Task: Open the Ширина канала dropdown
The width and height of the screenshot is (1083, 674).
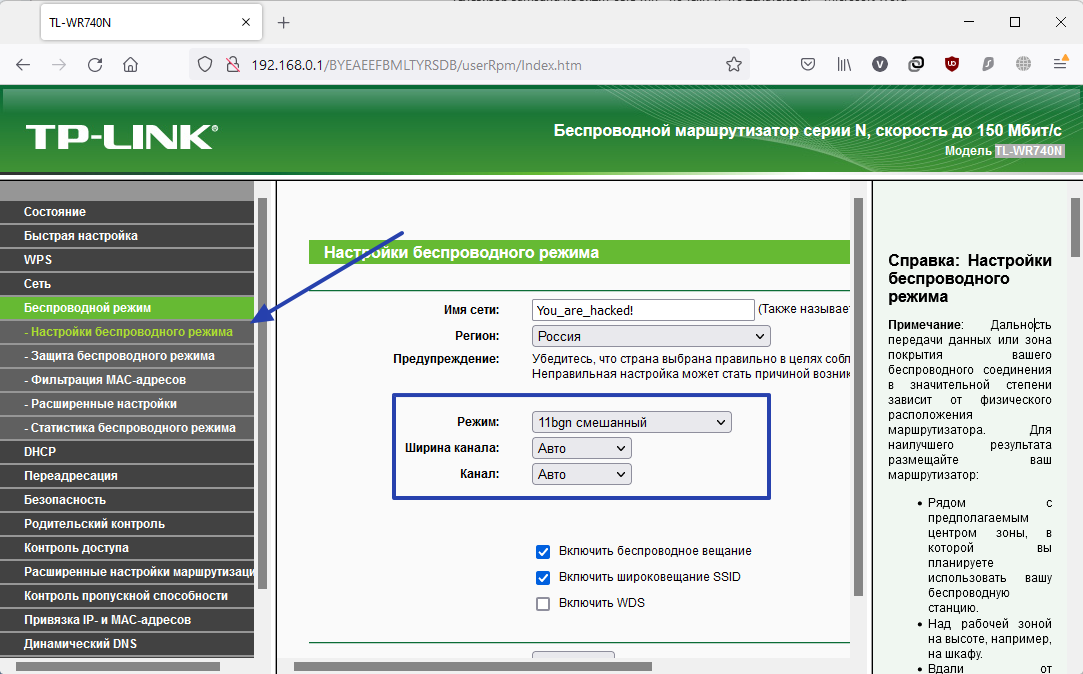Action: point(582,448)
